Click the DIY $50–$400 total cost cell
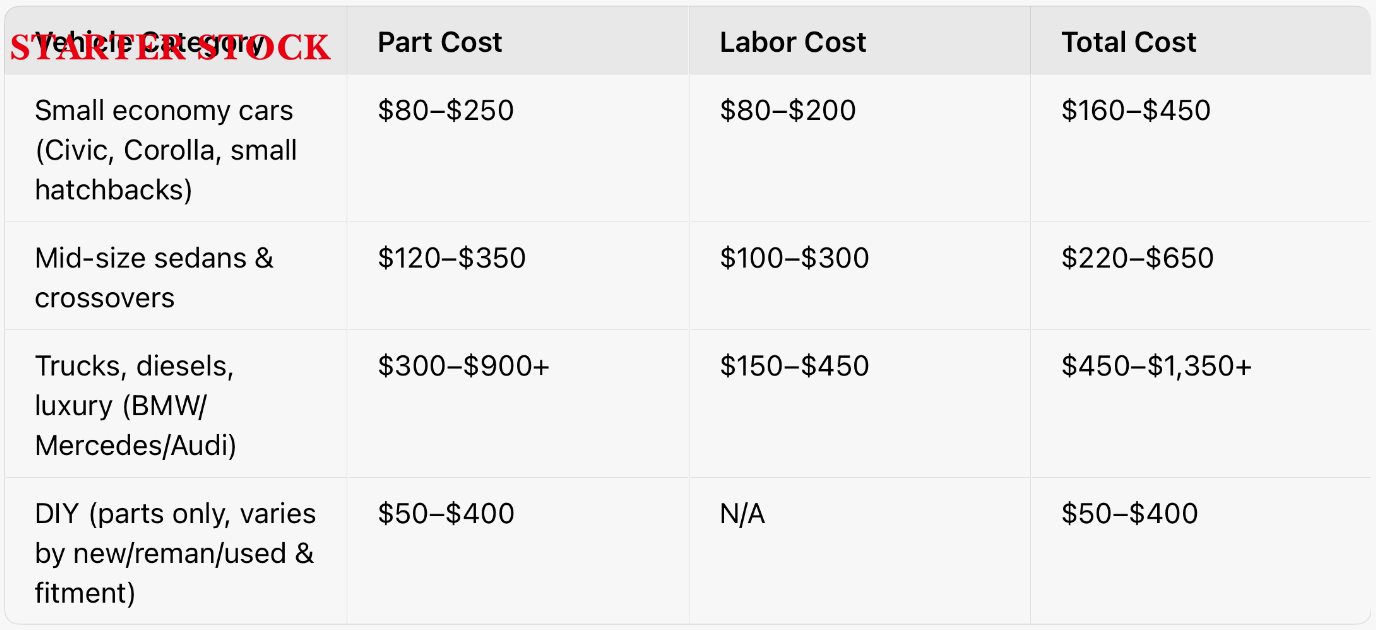The width and height of the screenshot is (1376, 630). coord(1130,514)
